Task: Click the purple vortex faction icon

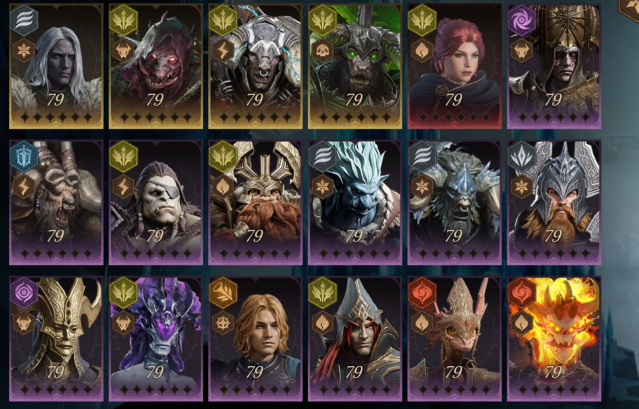Action: pos(522,20)
